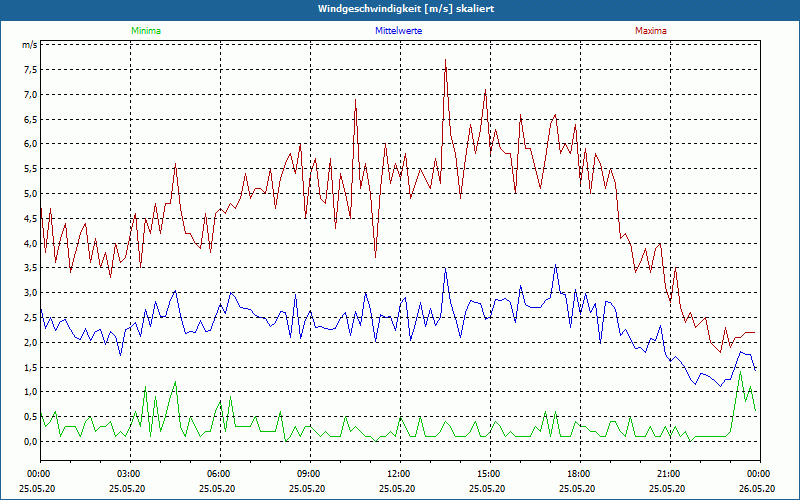
Task: Click the 4,0 y-axis label
Action: pyautogui.click(x=31, y=243)
